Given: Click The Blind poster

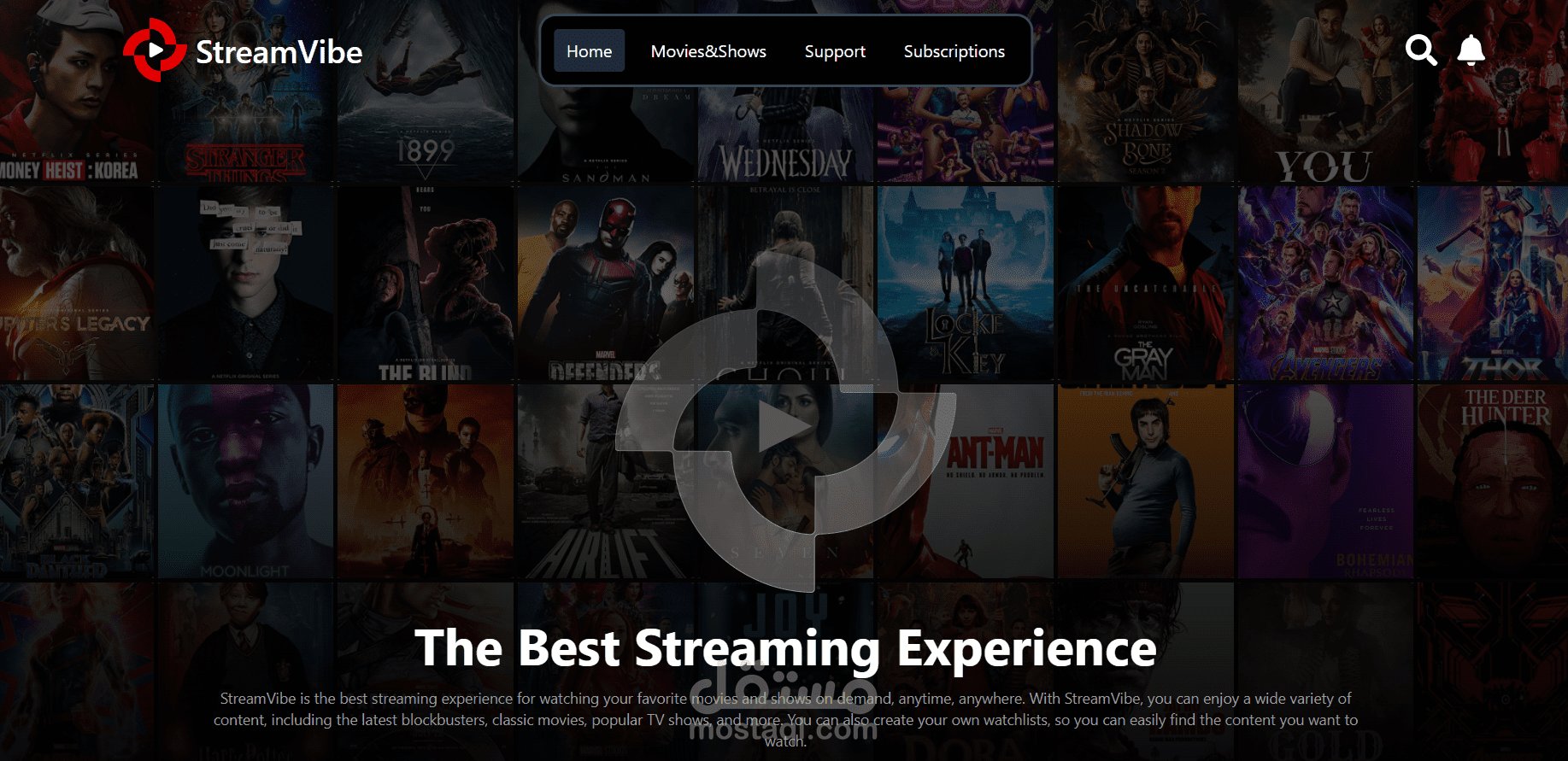Looking at the screenshot, I should coord(426,284).
